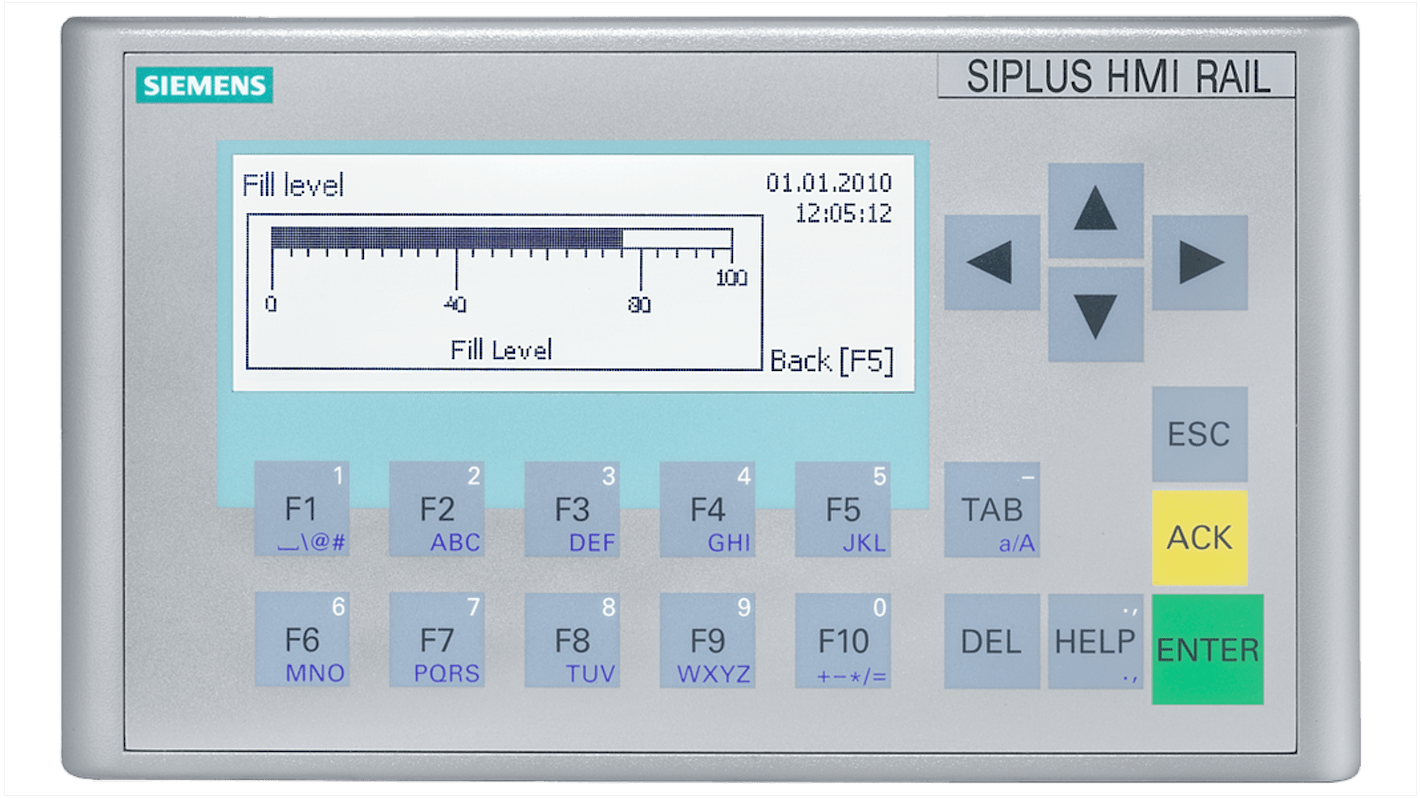Viewport: 1420px width, 798px height.
Task: Click the TAB key
Action: [x=991, y=510]
